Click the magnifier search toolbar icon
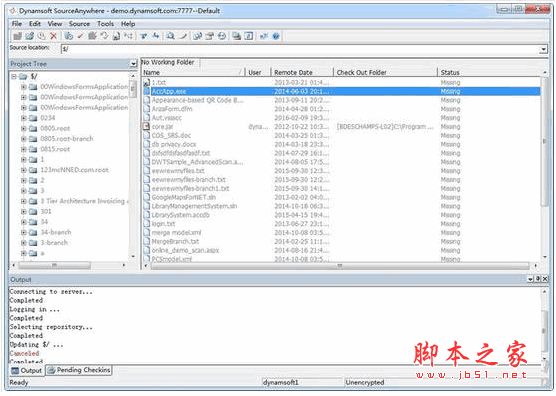The image size is (556, 396). [x=171, y=36]
